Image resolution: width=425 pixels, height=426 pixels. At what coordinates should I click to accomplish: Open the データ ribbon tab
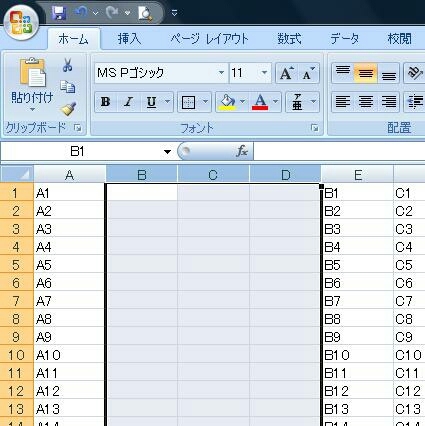click(x=344, y=39)
